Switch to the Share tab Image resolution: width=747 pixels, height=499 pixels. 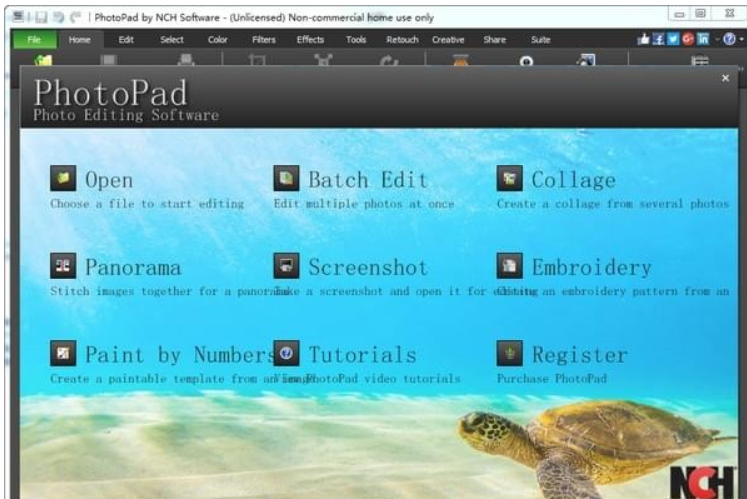click(x=495, y=40)
